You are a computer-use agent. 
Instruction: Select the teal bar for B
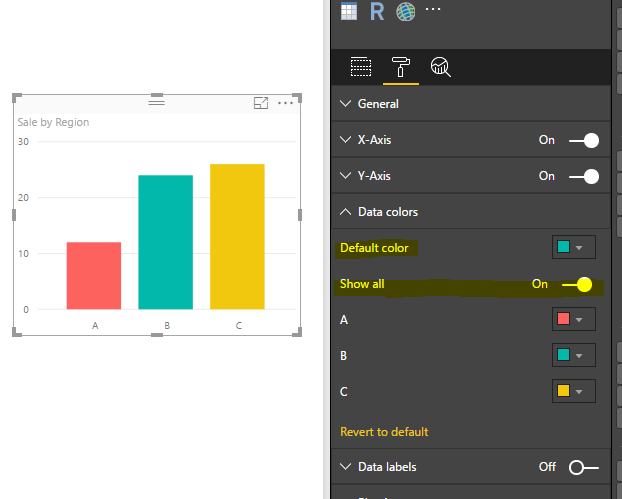[165, 242]
